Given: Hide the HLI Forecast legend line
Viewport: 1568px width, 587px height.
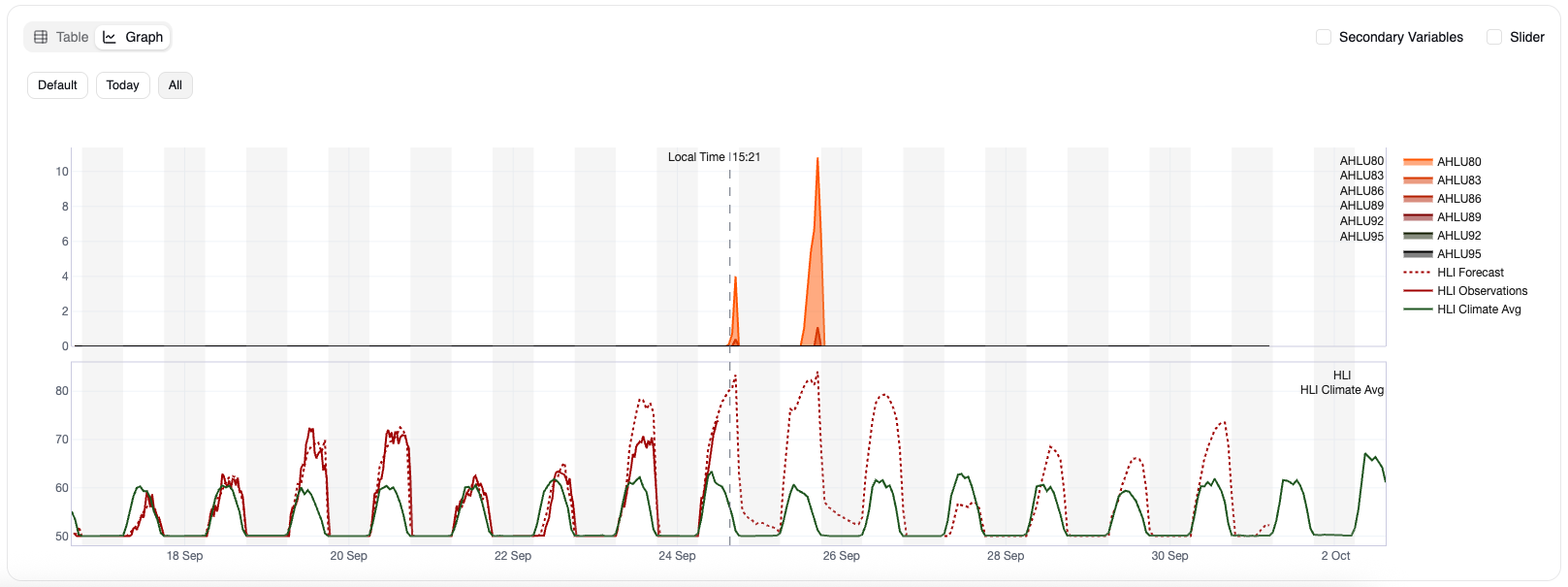Looking at the screenshot, I should (1454, 273).
